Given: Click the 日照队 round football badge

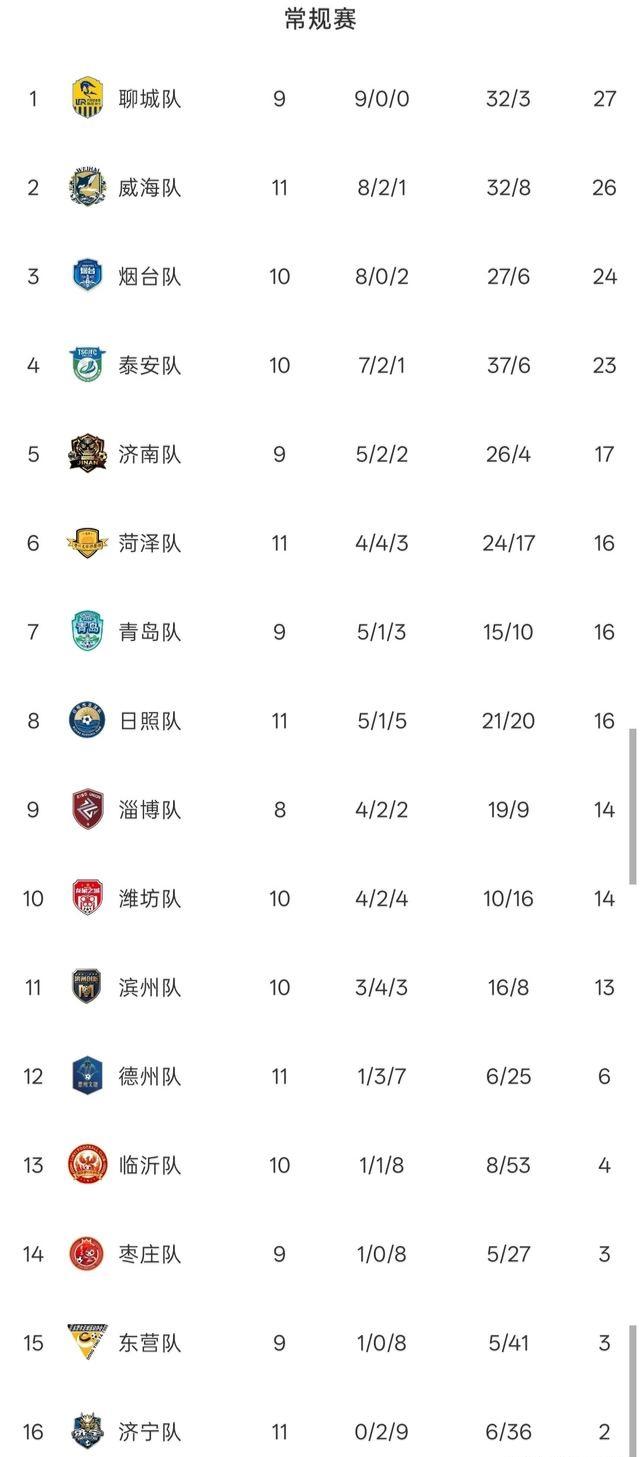Looking at the screenshot, I should [88, 720].
